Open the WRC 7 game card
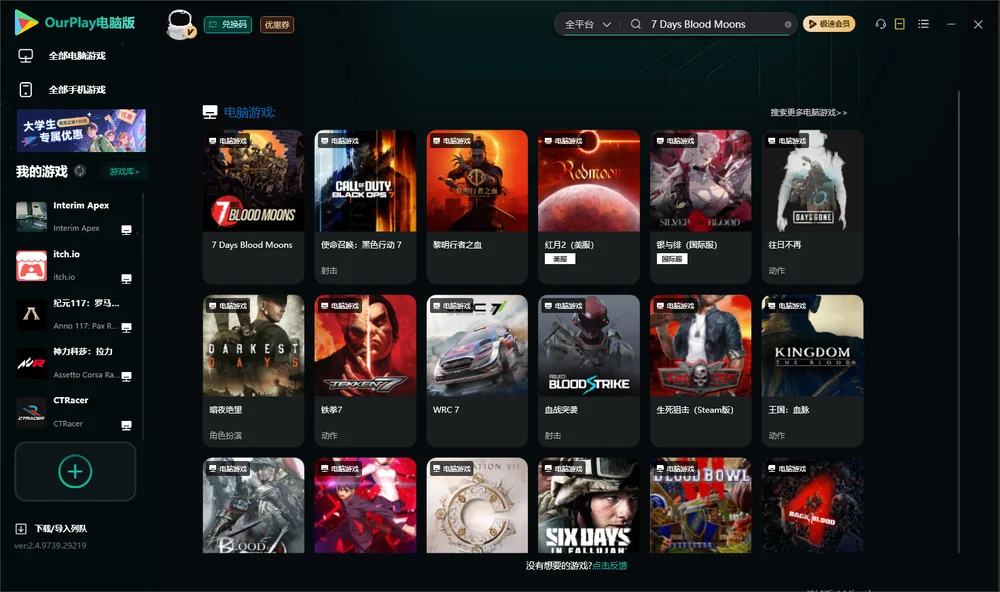Screen dimensions: 1000x592 coord(477,371)
